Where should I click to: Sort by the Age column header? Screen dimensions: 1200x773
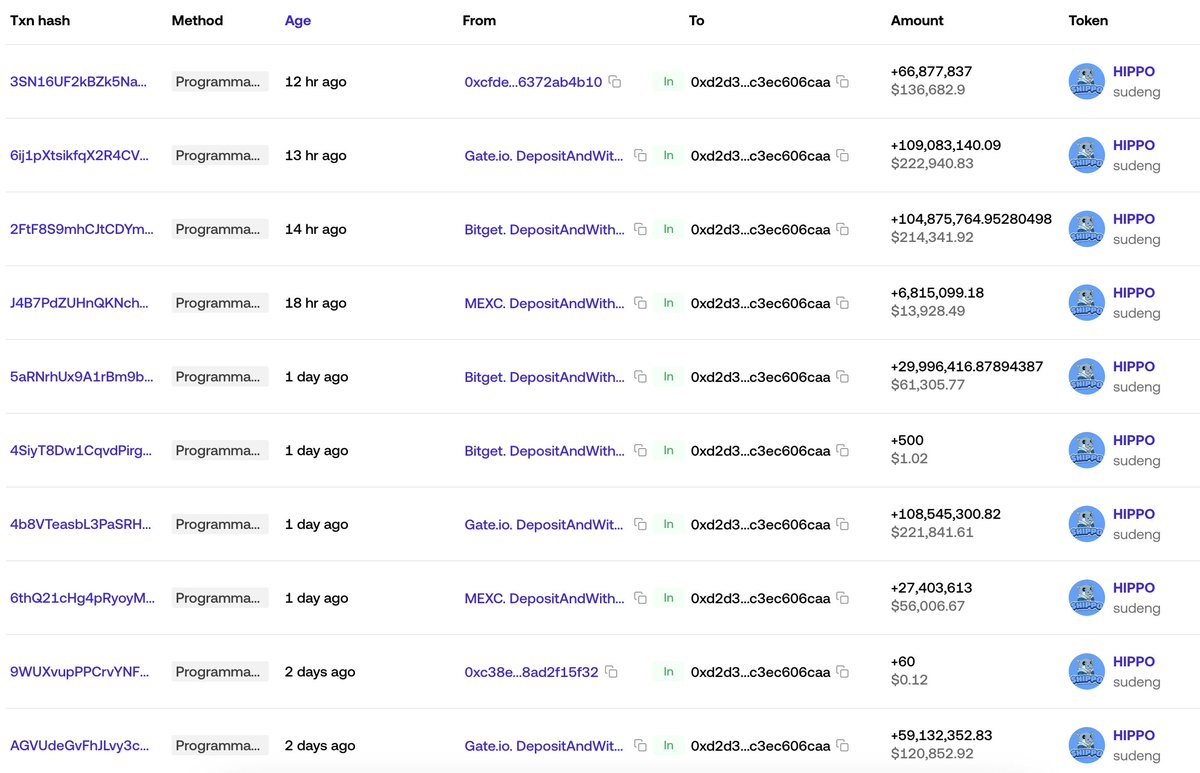(x=298, y=20)
